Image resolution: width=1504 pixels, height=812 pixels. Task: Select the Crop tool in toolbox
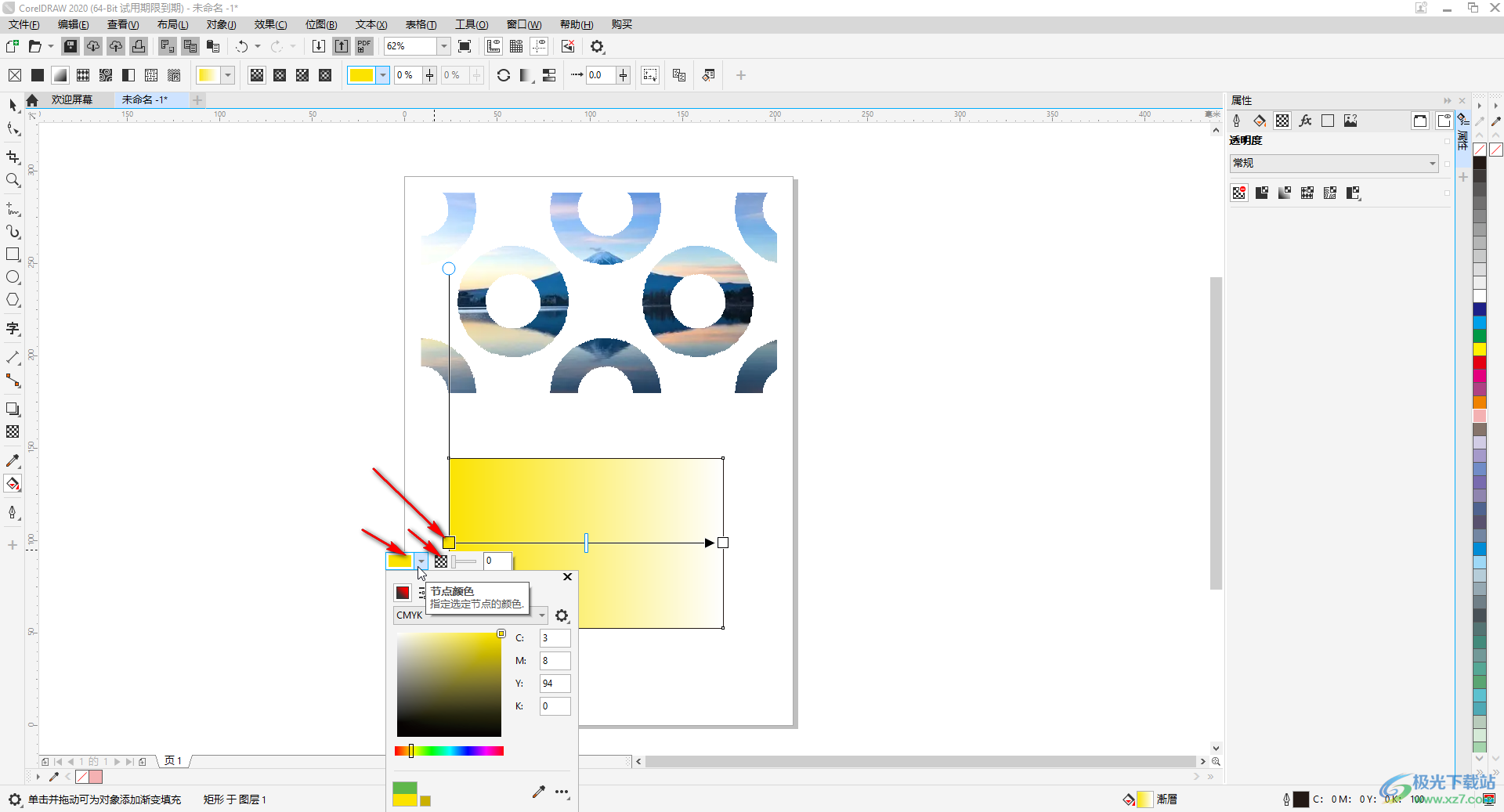[x=13, y=157]
